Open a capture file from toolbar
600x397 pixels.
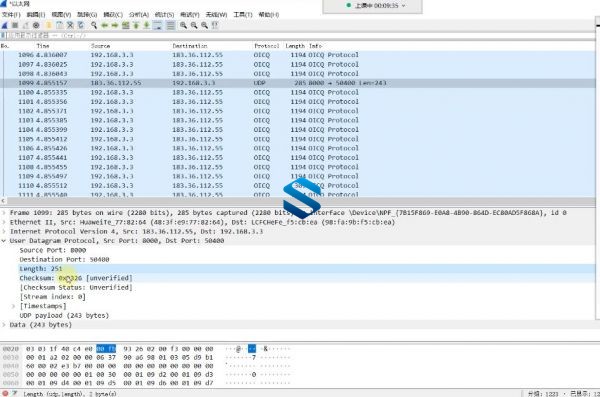(x=49, y=25)
